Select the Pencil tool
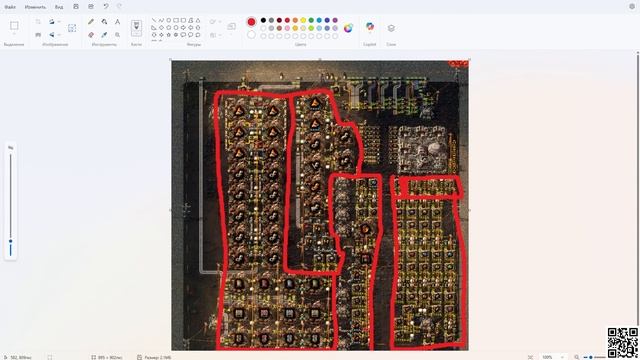The width and height of the screenshot is (640, 360). click(91, 22)
